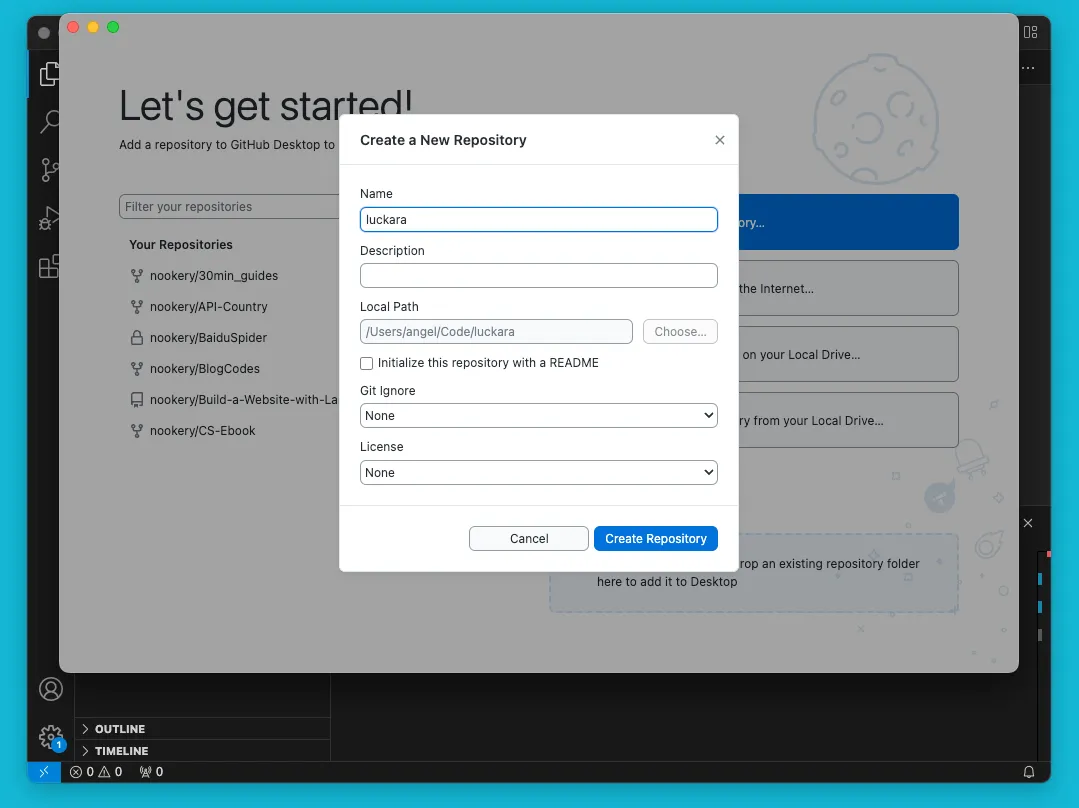The height and width of the screenshot is (808, 1079).
Task: Open the Extensions icon in activity bar
Action: click(49, 266)
